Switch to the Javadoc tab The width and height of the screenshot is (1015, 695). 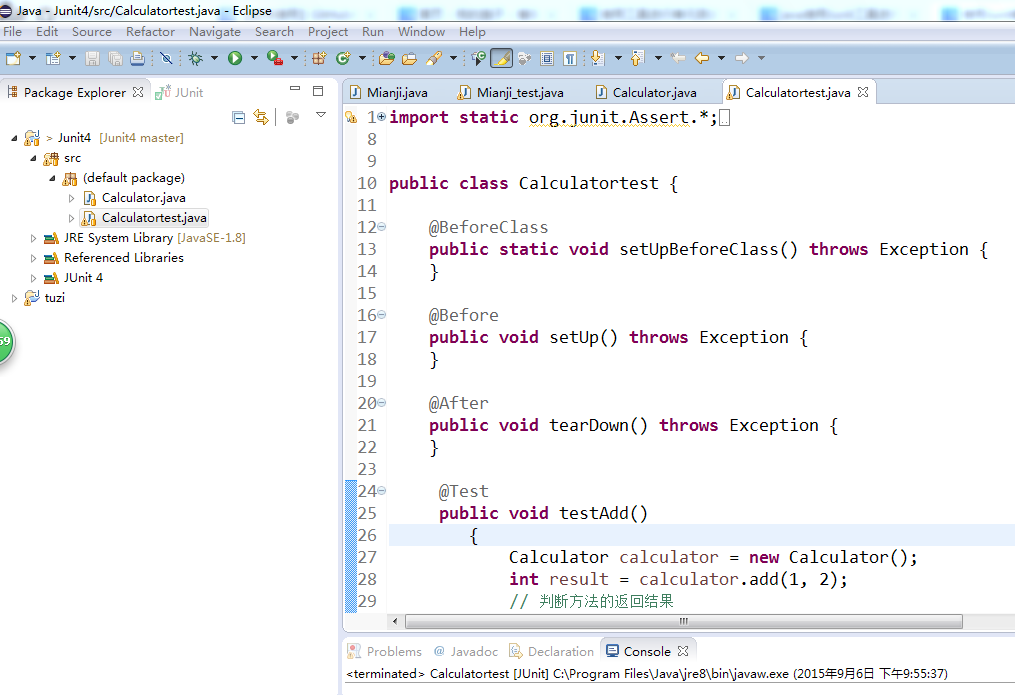tap(466, 651)
